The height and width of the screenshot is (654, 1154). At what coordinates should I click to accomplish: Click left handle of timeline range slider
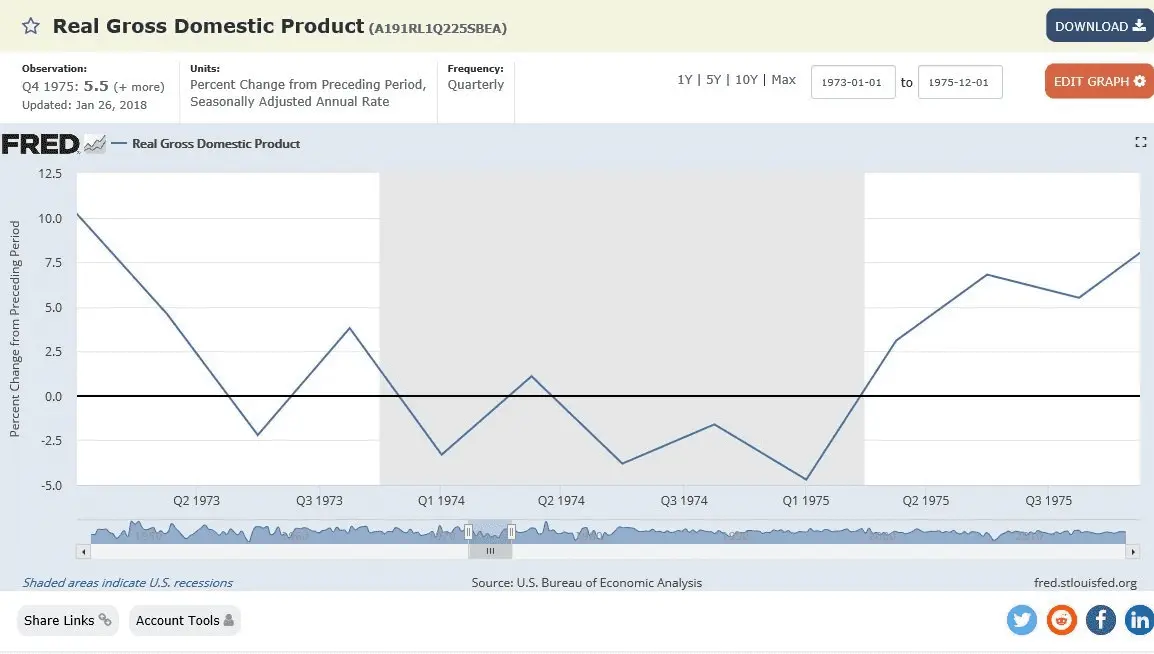(468, 532)
